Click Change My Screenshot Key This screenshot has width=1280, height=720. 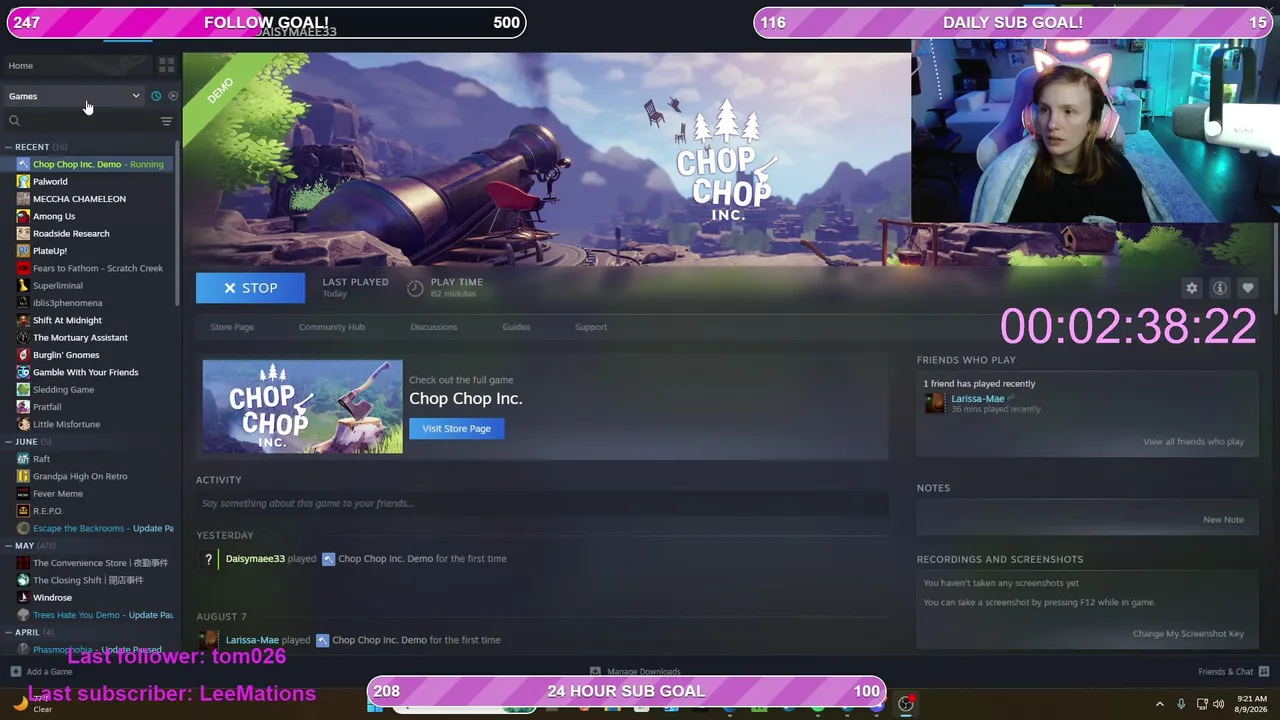pyautogui.click(x=1188, y=634)
